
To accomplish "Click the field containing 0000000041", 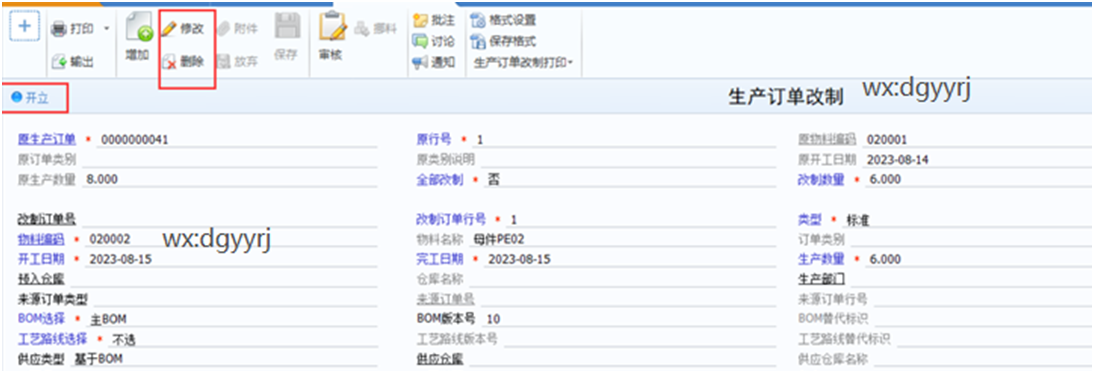I will (x=237, y=140).
